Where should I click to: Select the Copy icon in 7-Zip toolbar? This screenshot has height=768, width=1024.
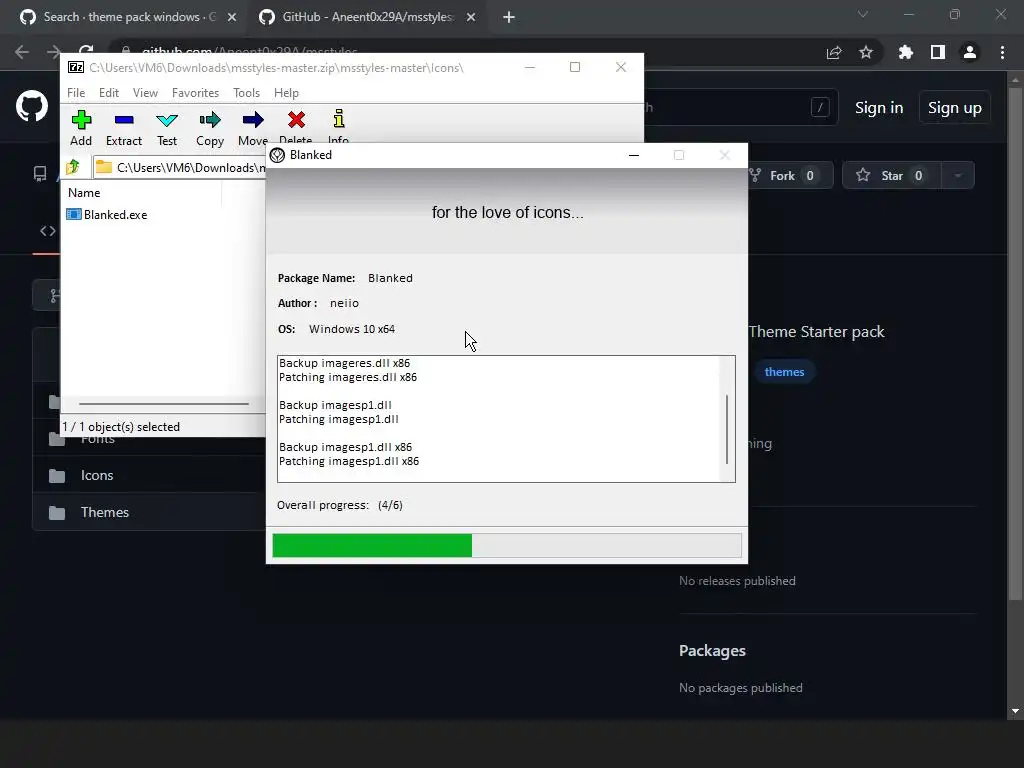point(210,128)
